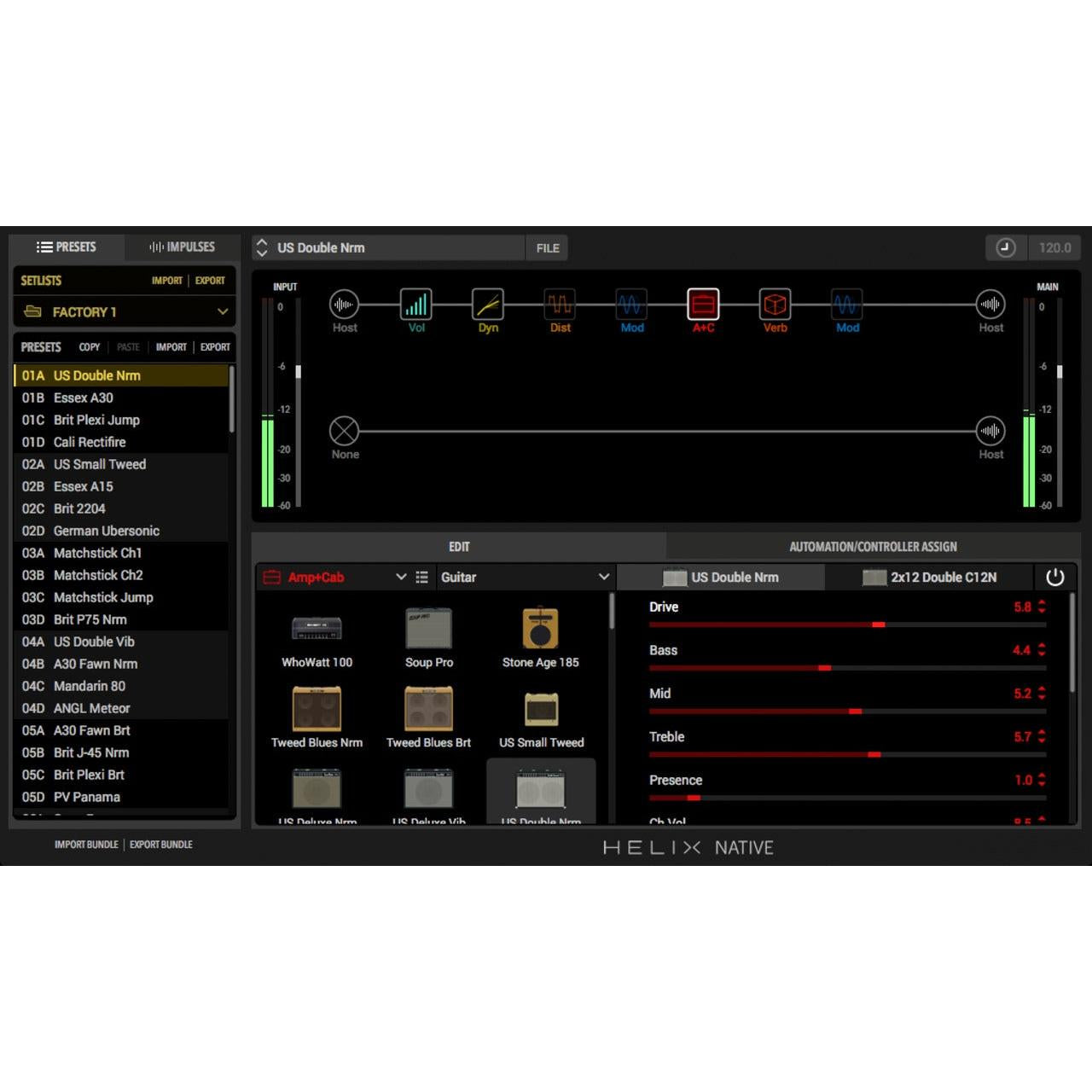The height and width of the screenshot is (1092, 1092).
Task: Open the File menu button
Action: coord(546,247)
